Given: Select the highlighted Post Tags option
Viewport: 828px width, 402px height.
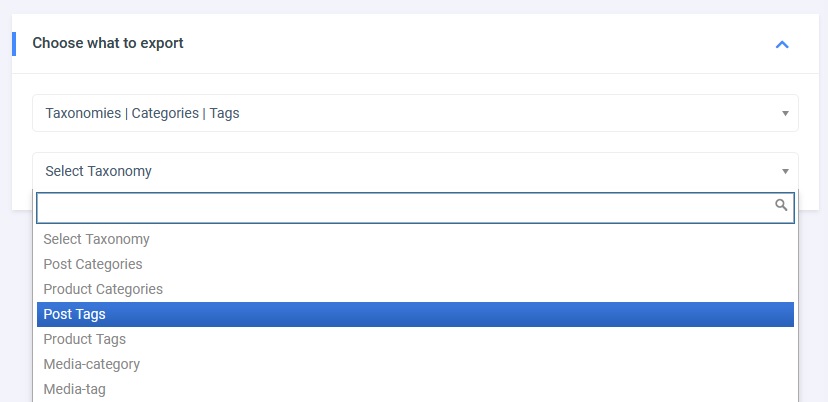Looking at the screenshot, I should pyautogui.click(x=75, y=315).
